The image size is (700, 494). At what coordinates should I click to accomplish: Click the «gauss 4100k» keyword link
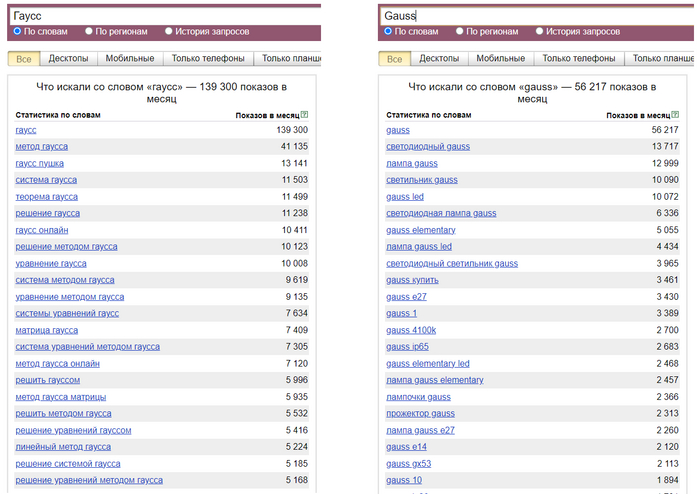click(410, 329)
